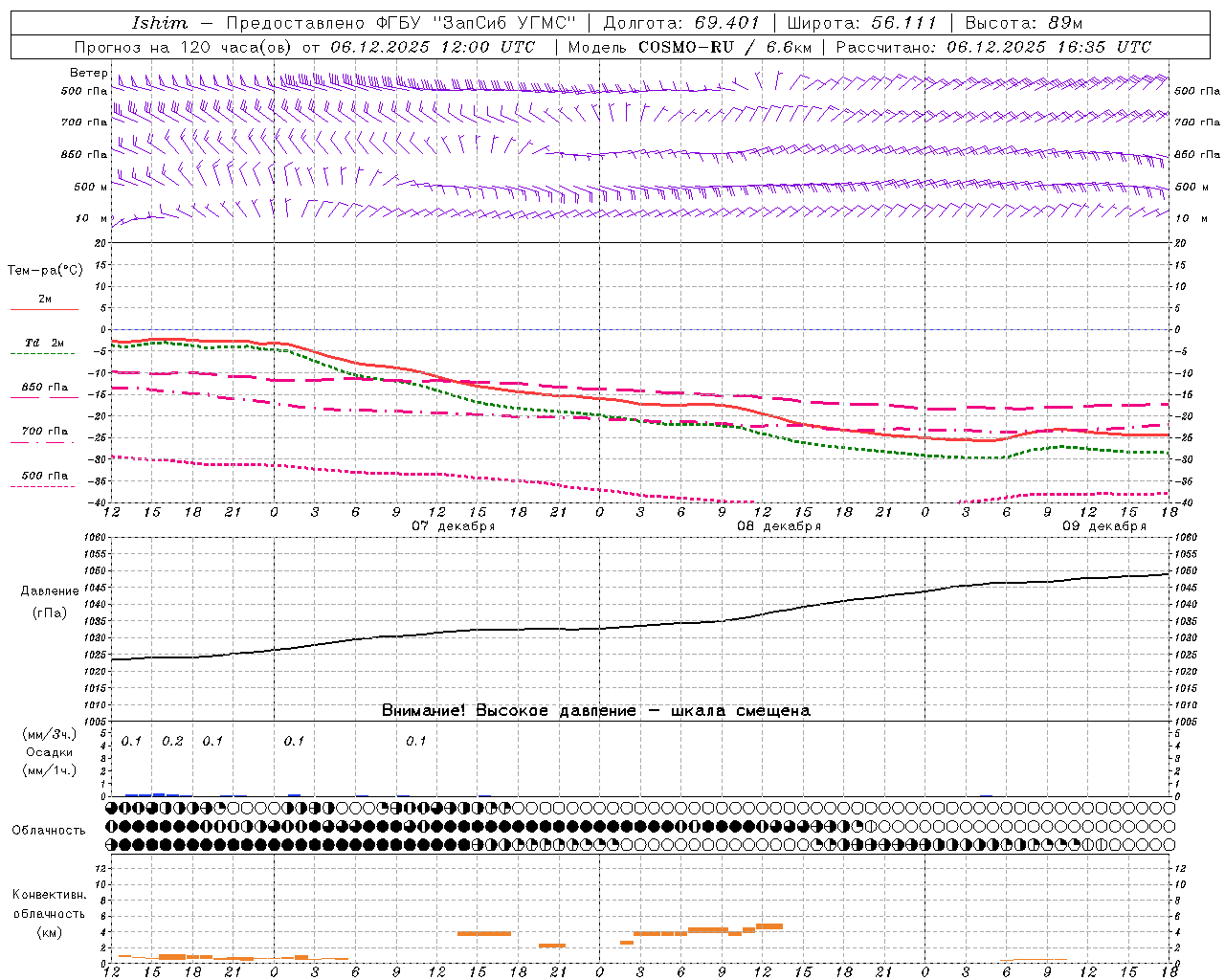Click the forecast start "06.12.2025 12:00 UTC"
Viewport: 1225px width, 980px height.
(433, 47)
